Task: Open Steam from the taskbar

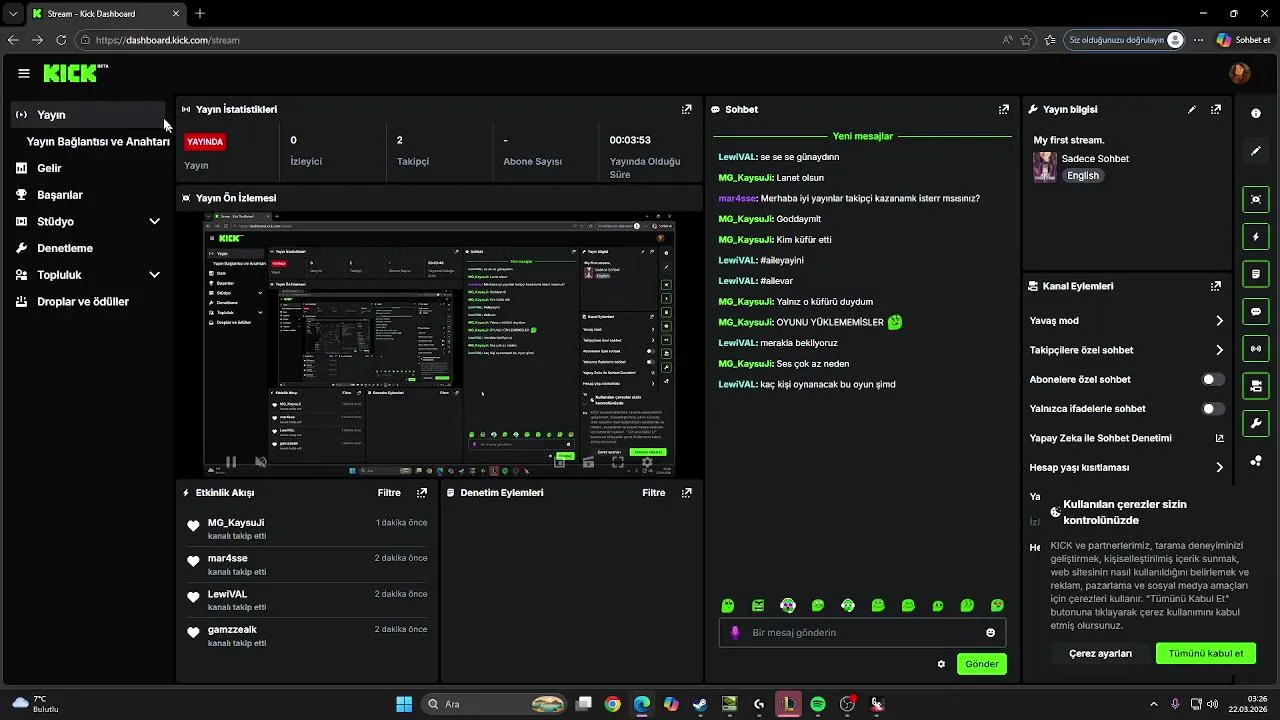Action: pyautogui.click(x=700, y=704)
